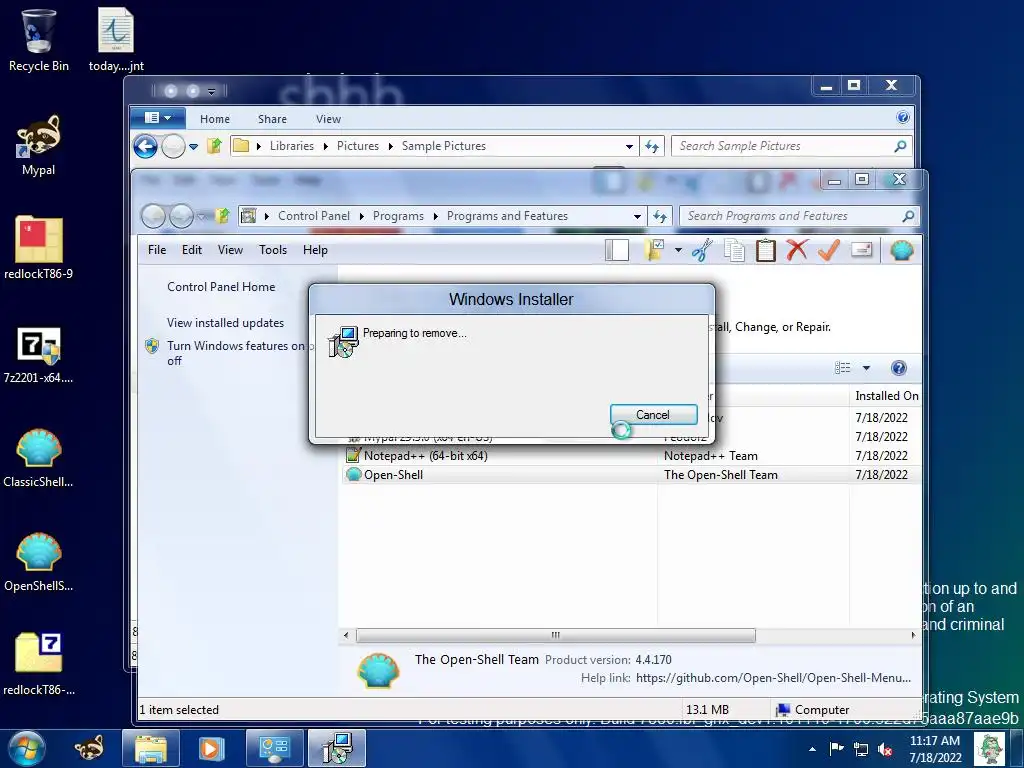Toggle the navigation pane toolbar icon

coord(616,250)
